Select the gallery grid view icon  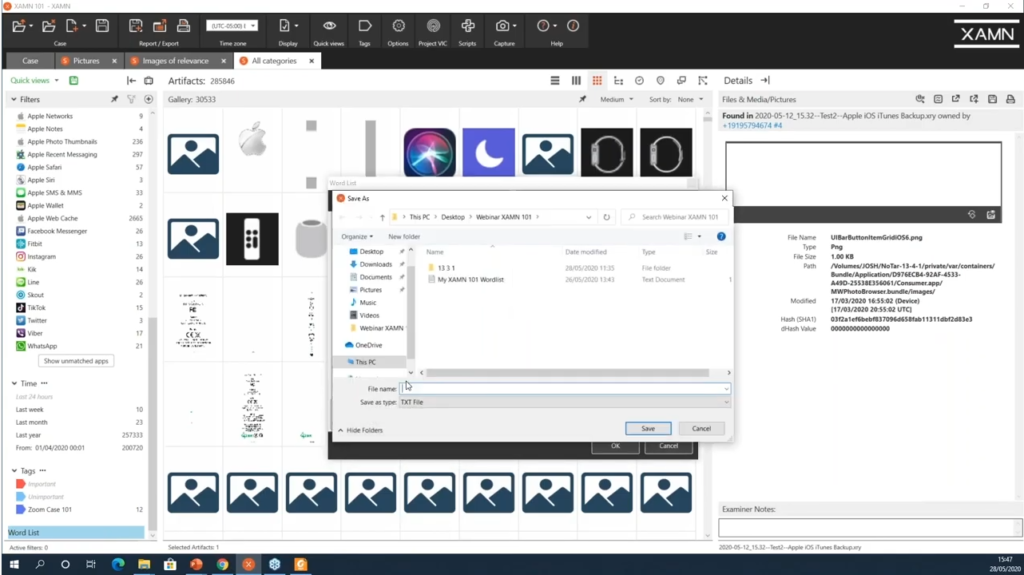pyautogui.click(x=597, y=80)
